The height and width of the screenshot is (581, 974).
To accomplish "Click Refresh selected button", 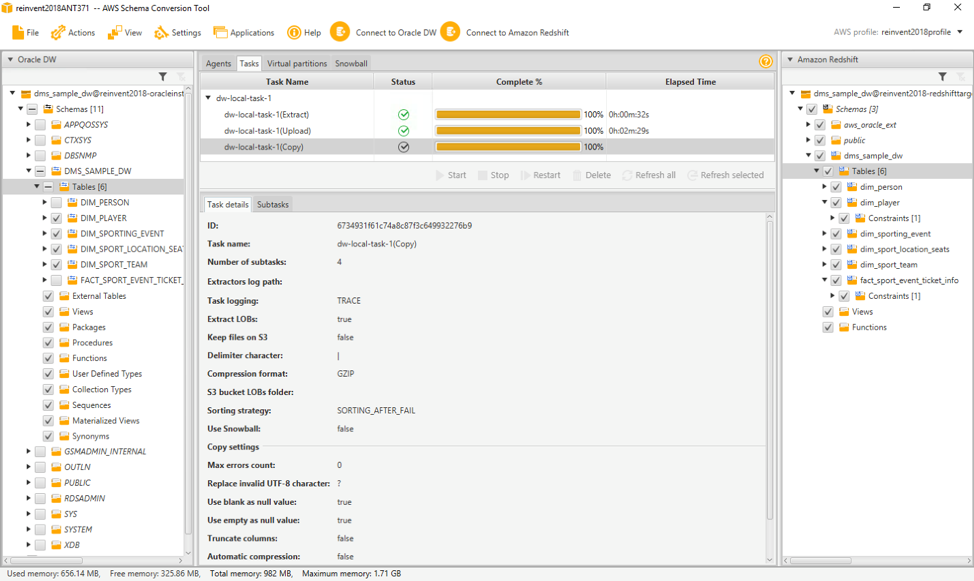I will (x=726, y=175).
